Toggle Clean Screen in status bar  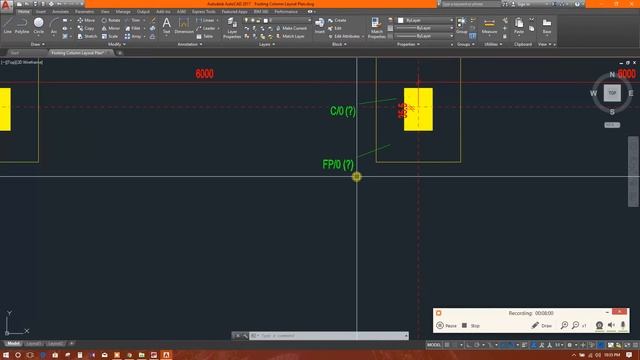pos(627,345)
